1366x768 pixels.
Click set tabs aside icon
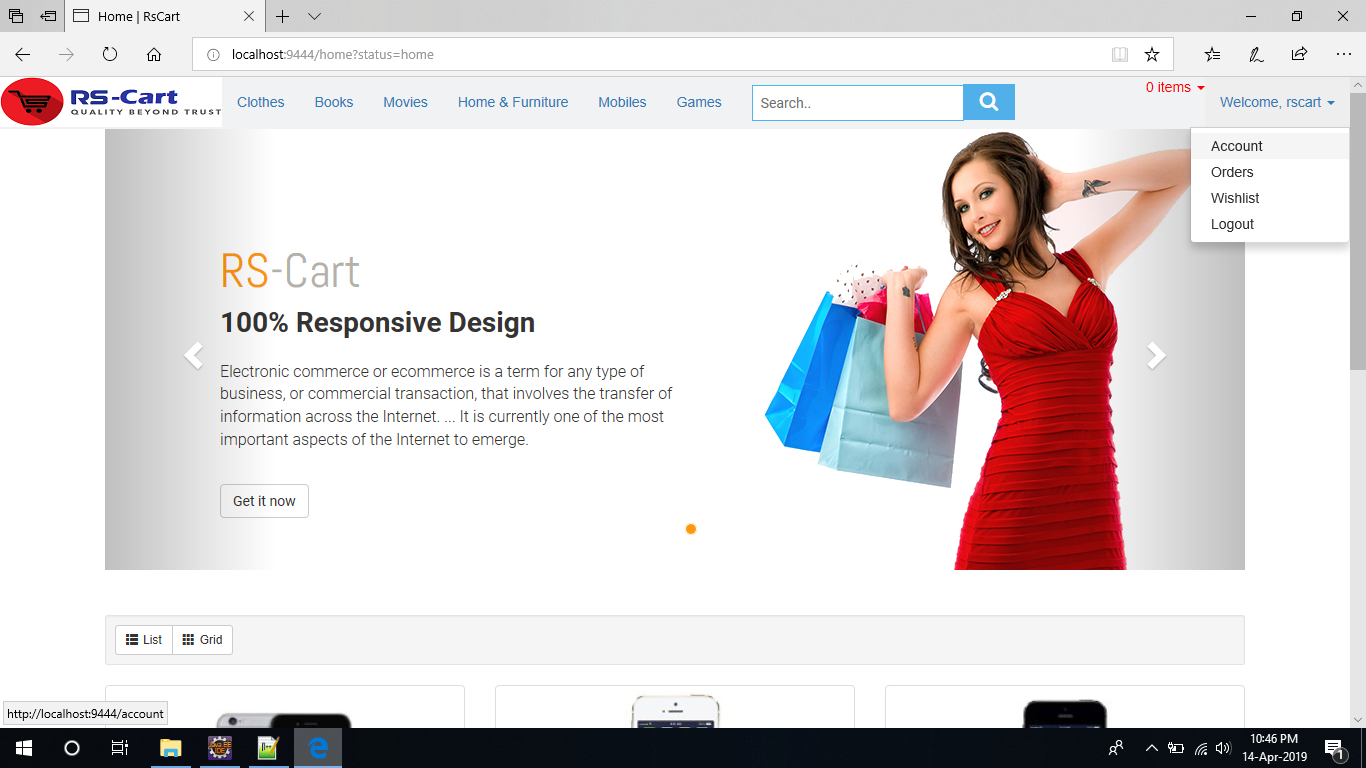pos(48,16)
